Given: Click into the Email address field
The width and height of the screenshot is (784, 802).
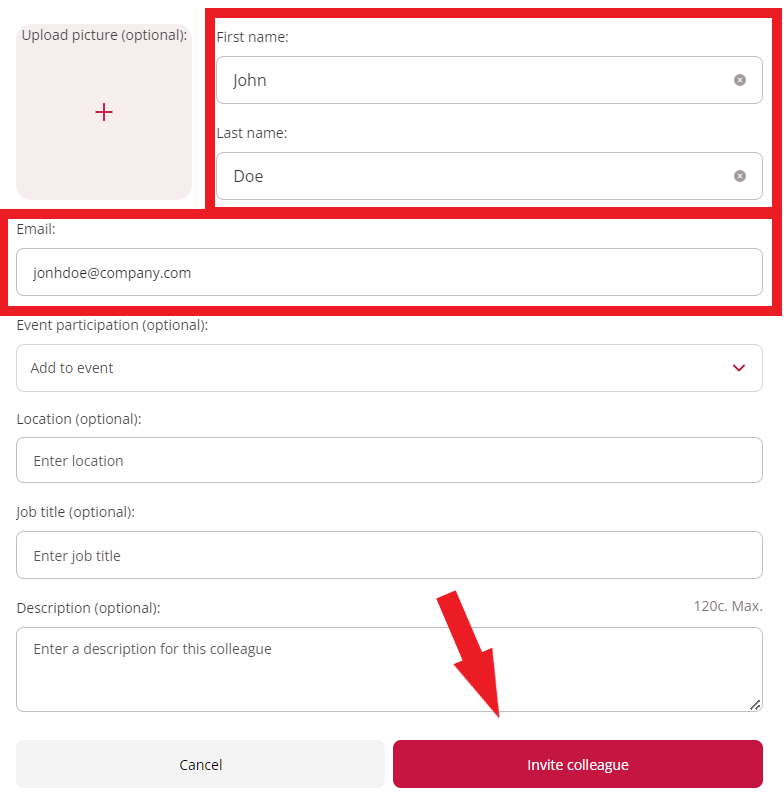Looking at the screenshot, I should 389,272.
